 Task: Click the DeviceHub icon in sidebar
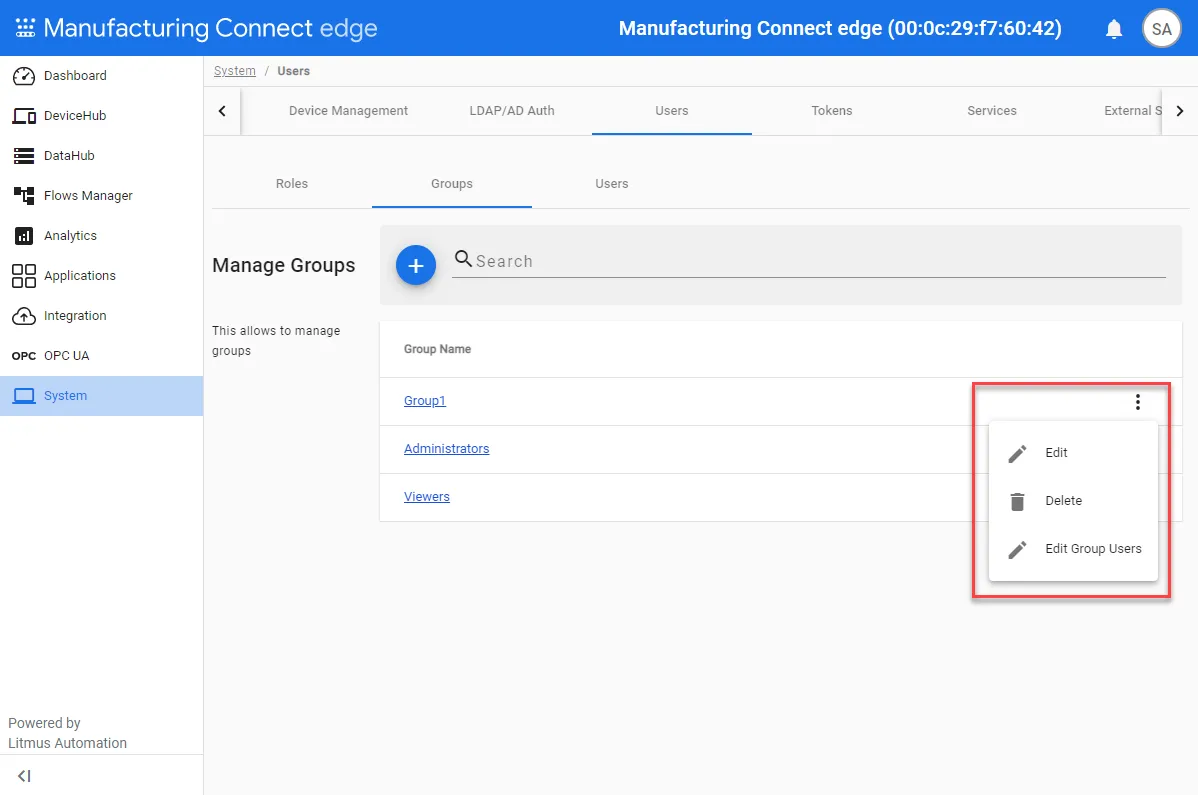24,116
